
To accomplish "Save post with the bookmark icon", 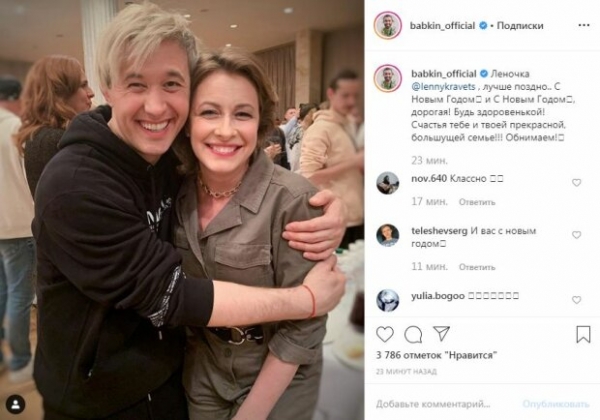I will click(583, 334).
